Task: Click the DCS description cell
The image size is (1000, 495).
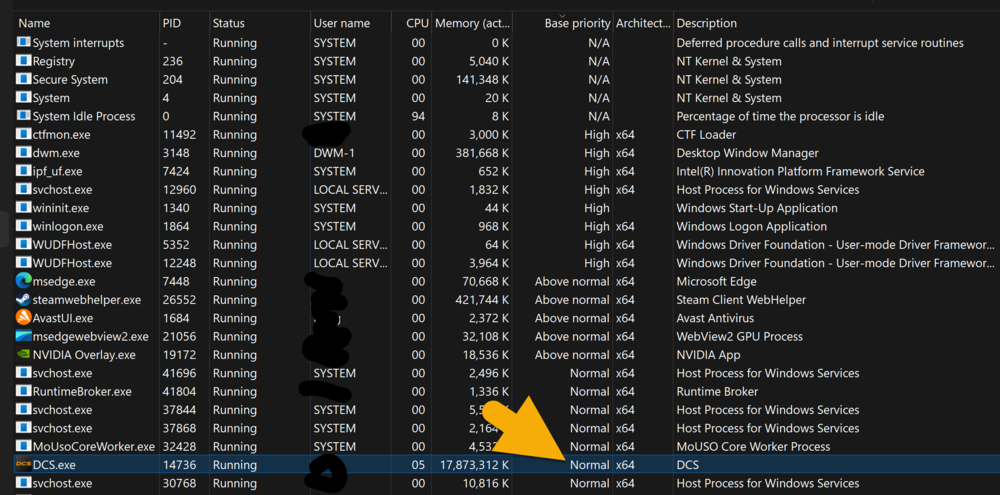Action: 688,465
